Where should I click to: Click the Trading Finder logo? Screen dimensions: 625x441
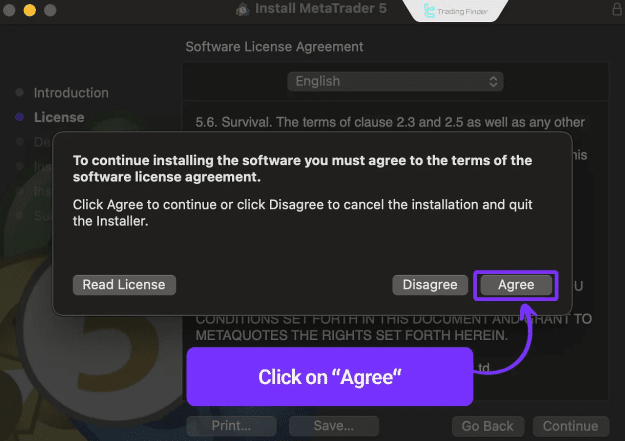click(x=455, y=11)
